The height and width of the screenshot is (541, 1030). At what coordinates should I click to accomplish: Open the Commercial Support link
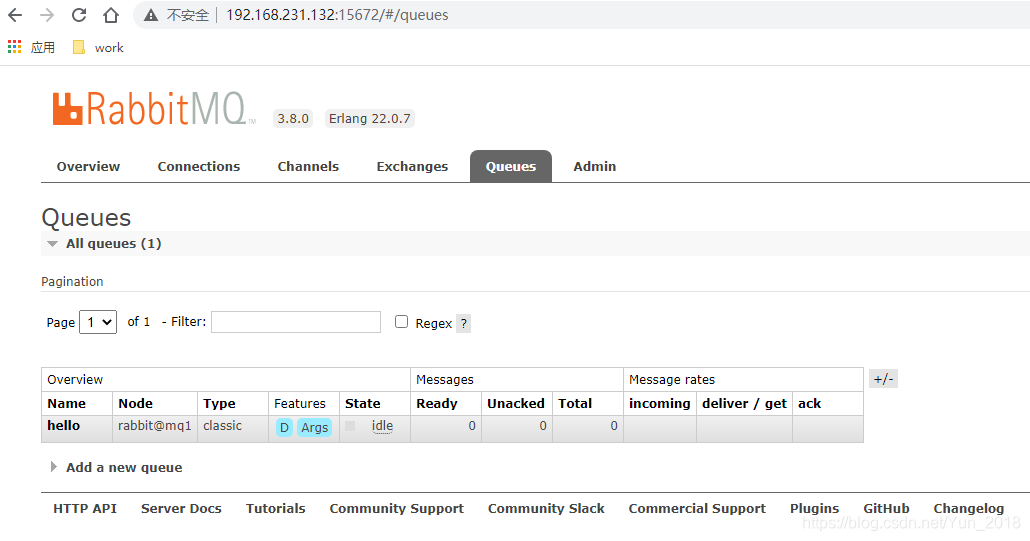(697, 508)
